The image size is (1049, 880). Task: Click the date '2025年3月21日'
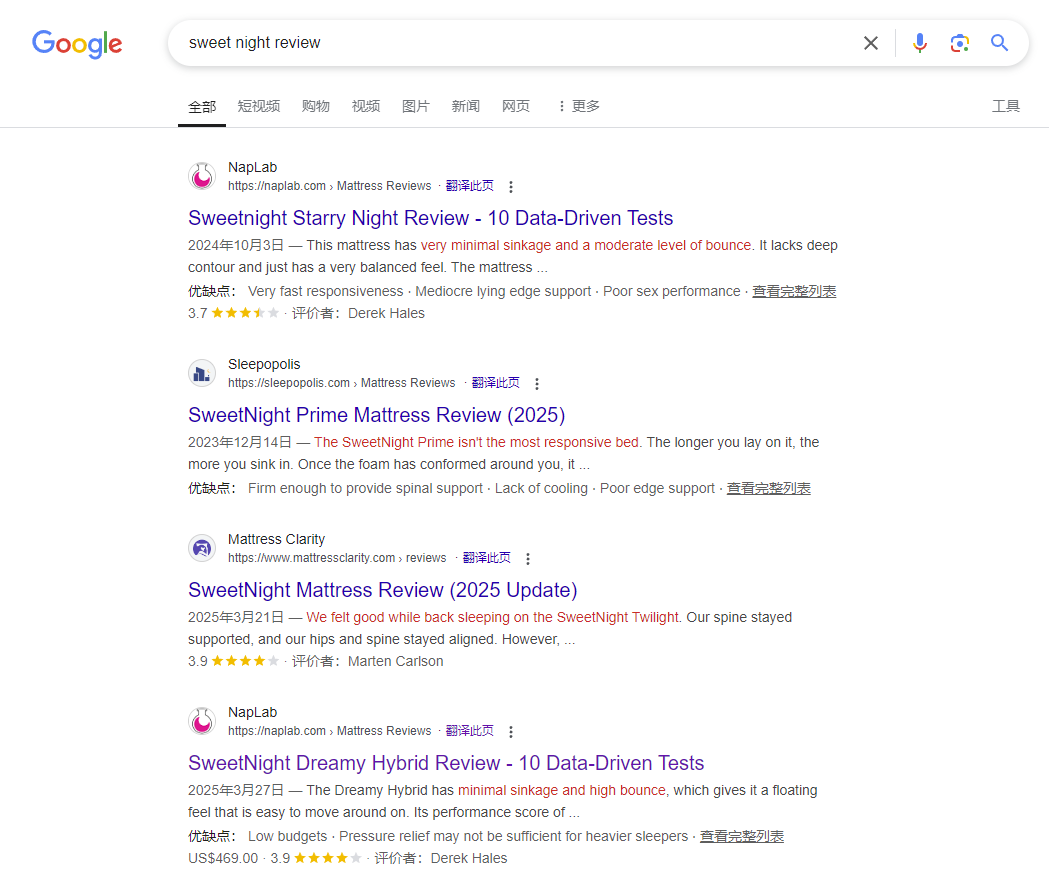tap(236, 618)
